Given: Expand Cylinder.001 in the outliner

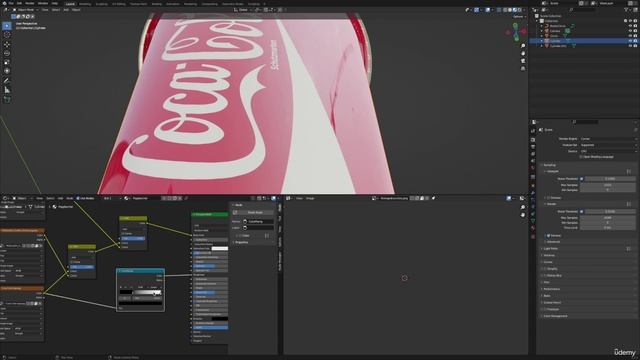Looking at the screenshot, I should click(542, 46).
